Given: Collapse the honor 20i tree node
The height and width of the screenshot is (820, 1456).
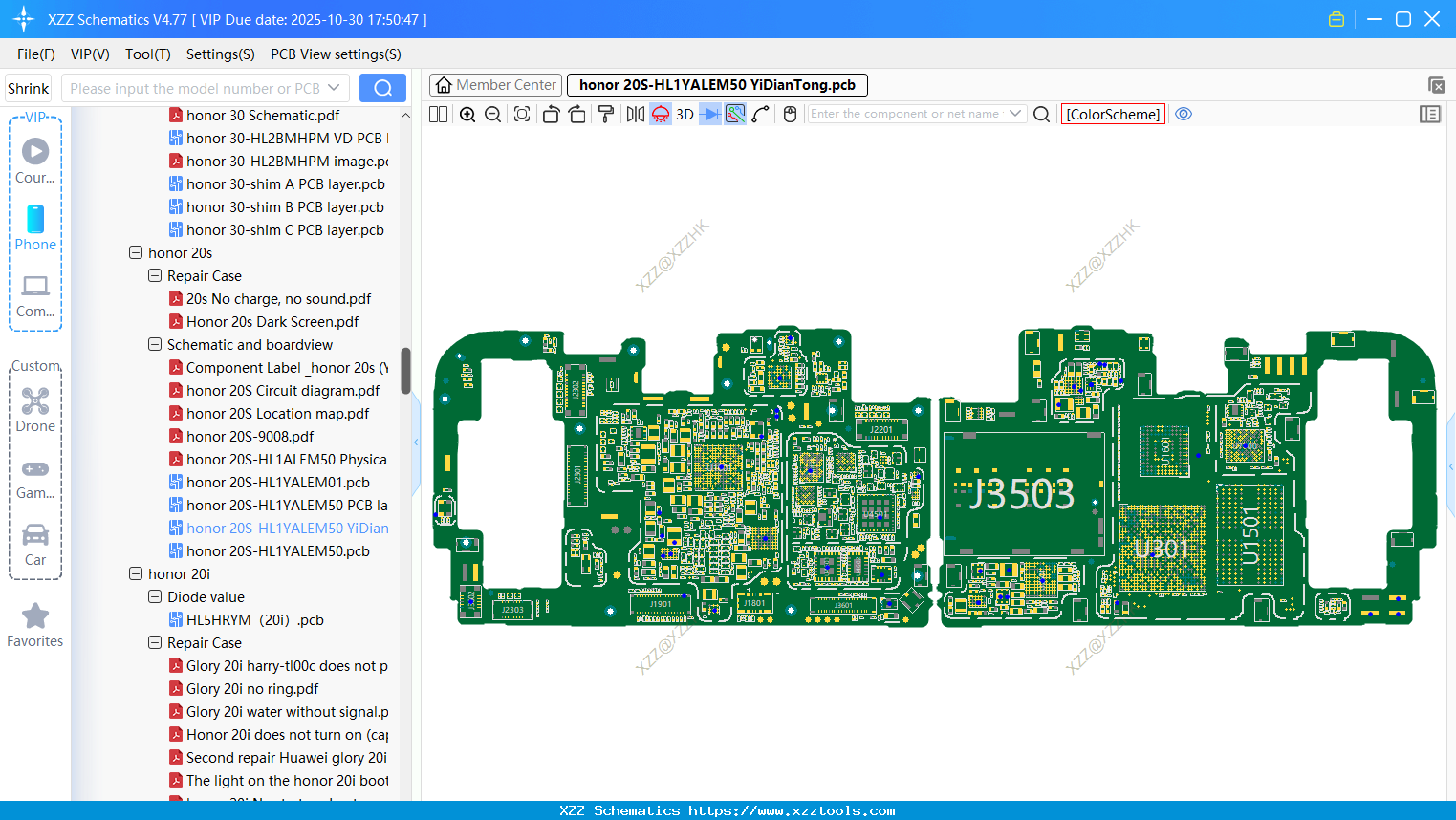Looking at the screenshot, I should [136, 574].
